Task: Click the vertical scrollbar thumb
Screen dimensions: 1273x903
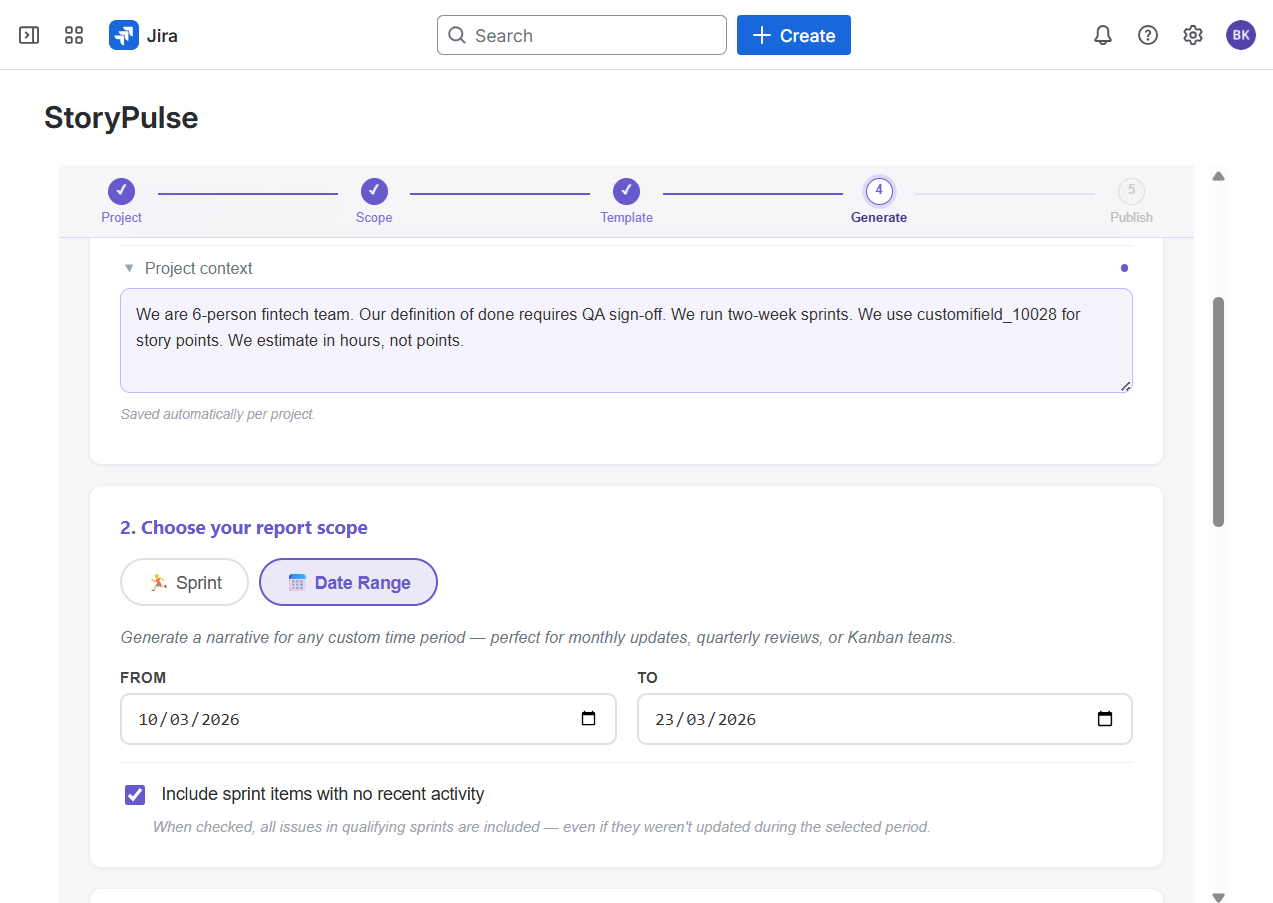Action: click(1218, 411)
